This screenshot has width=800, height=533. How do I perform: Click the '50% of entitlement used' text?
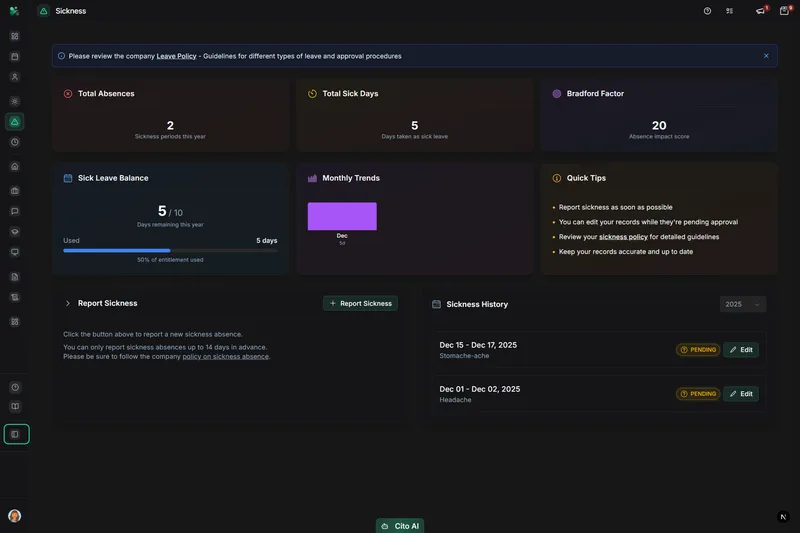click(170, 260)
